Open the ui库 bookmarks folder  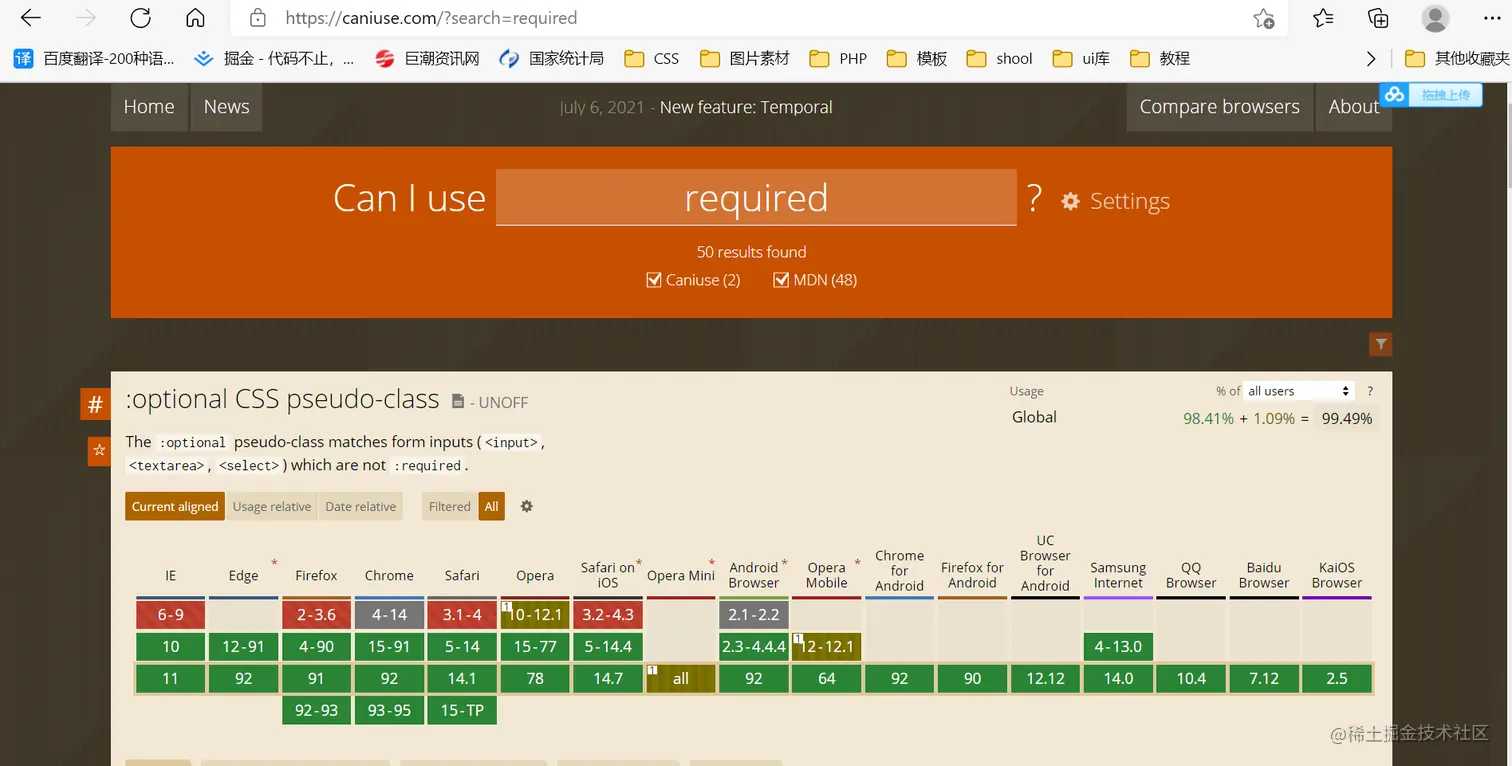(1081, 58)
